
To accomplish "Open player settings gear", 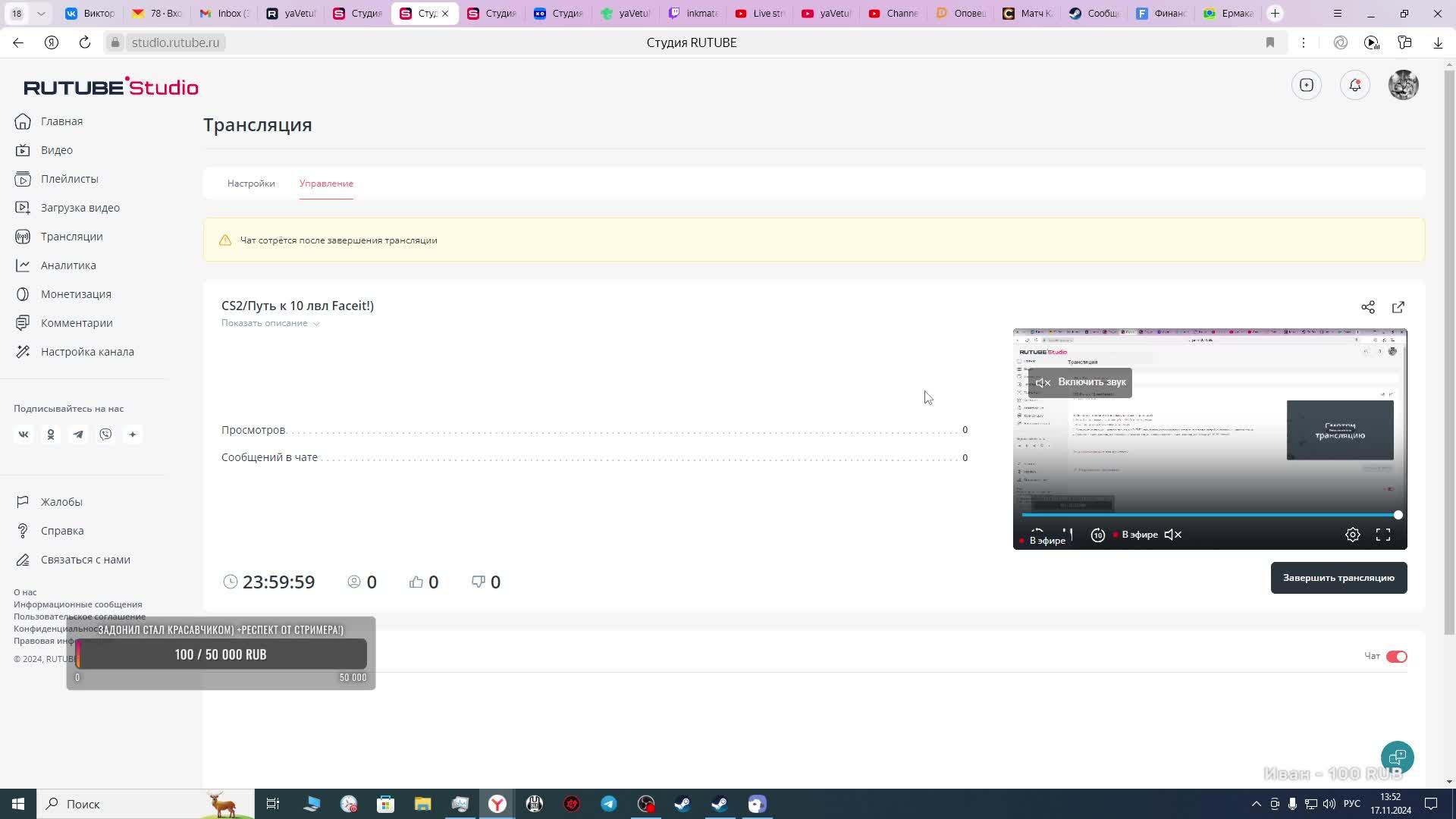I will click(1352, 535).
